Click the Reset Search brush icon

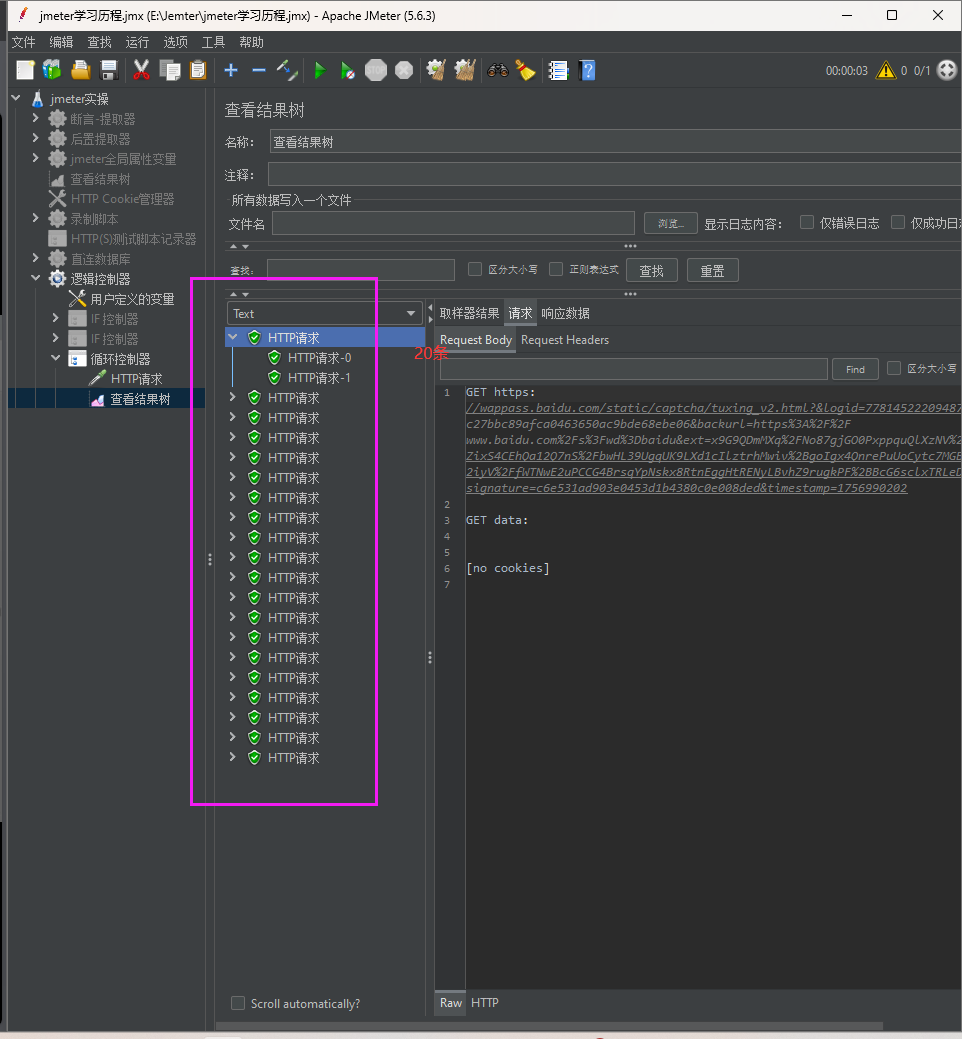(x=525, y=70)
